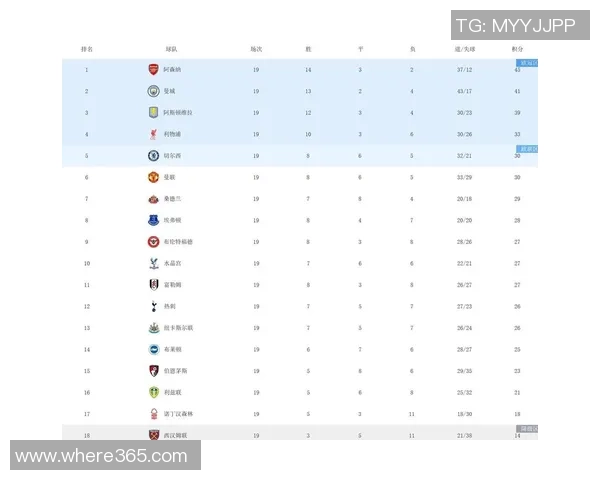Click the Arsenal crest icon

[153, 70]
